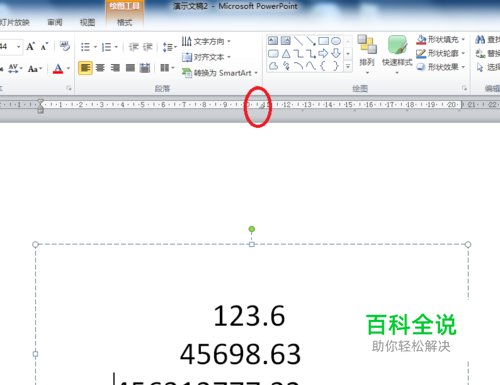Open 形状填充 shape fill options

[440, 40]
